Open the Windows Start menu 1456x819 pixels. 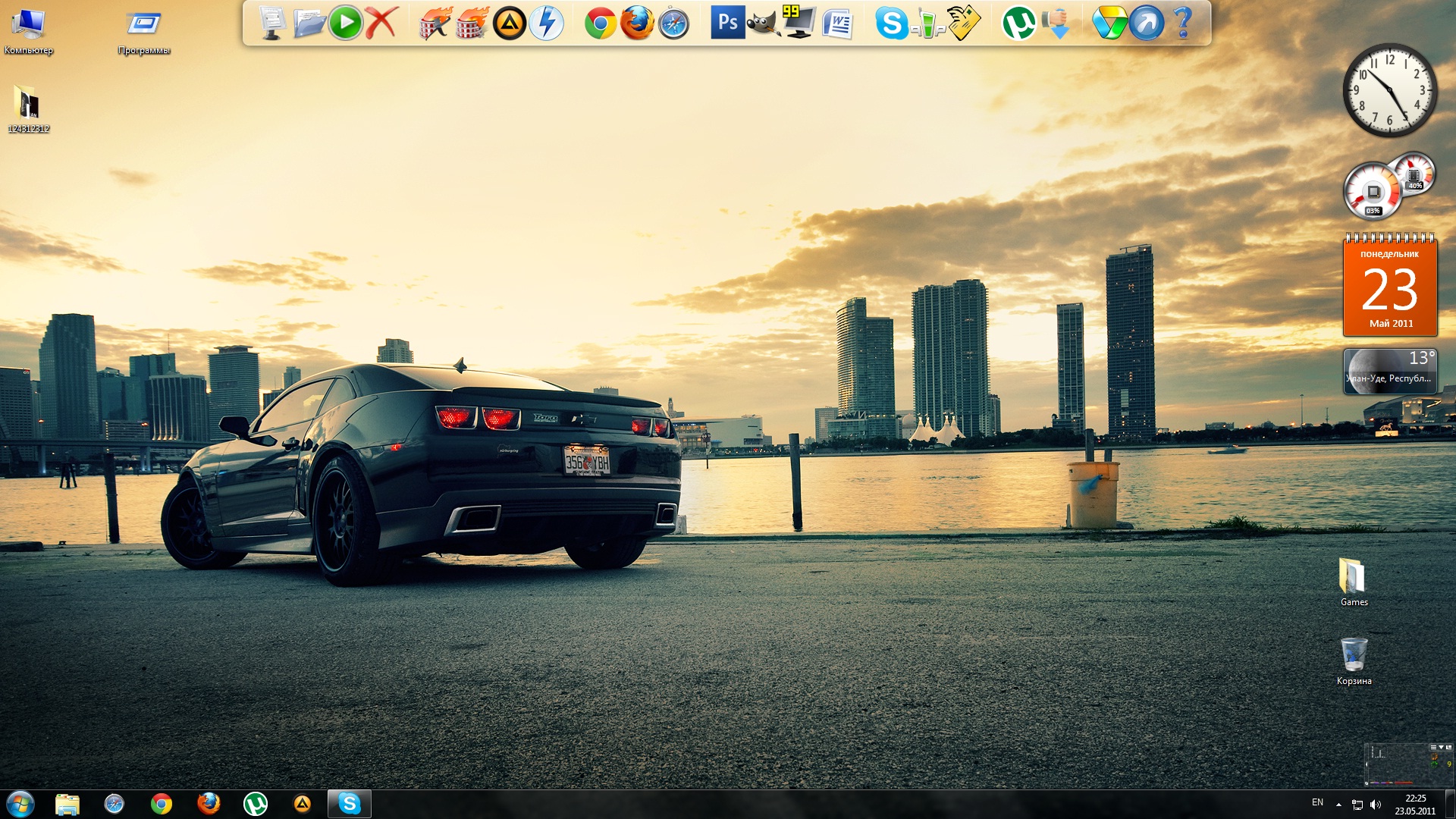(x=20, y=804)
